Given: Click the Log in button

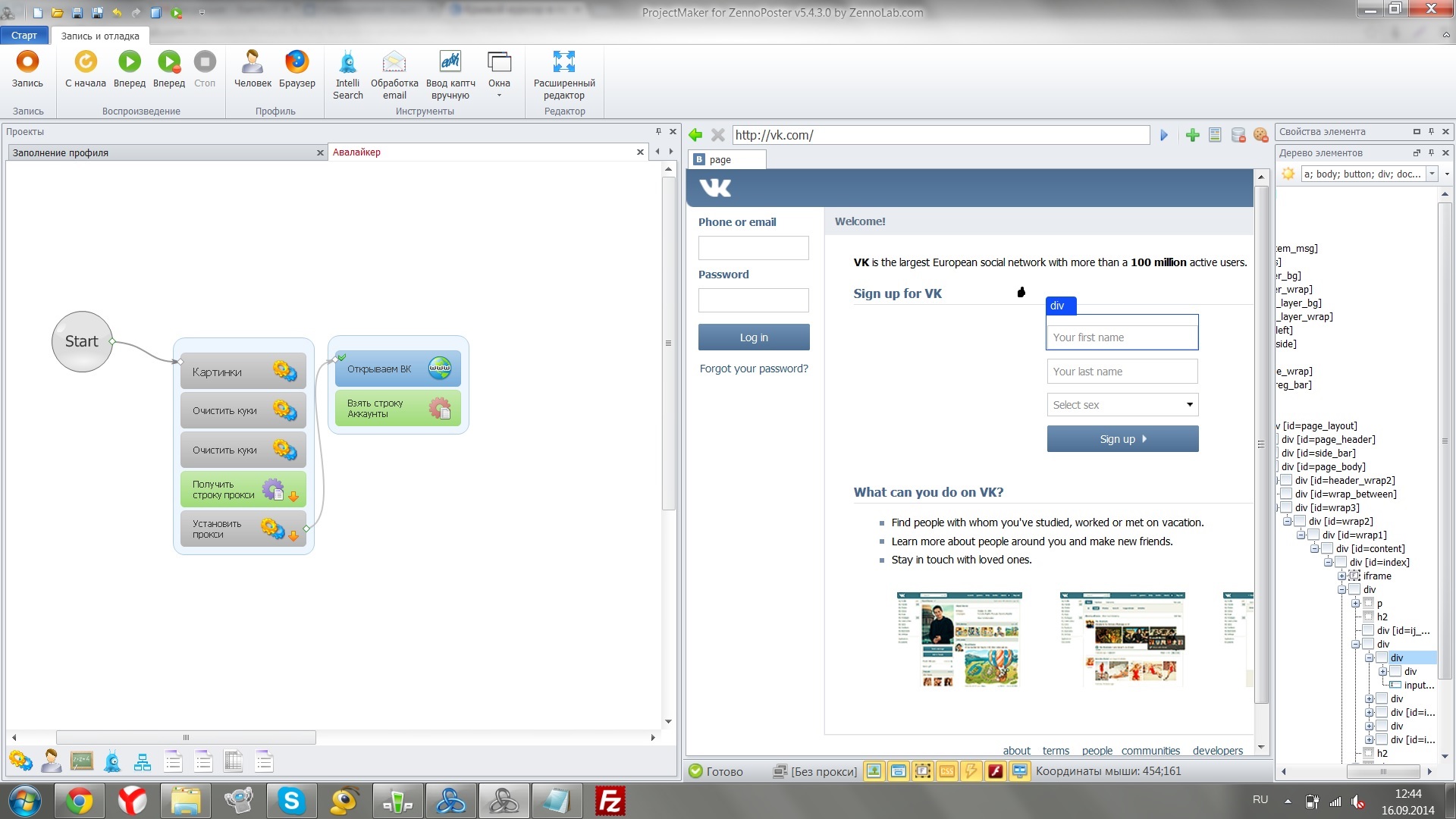Looking at the screenshot, I should point(754,337).
